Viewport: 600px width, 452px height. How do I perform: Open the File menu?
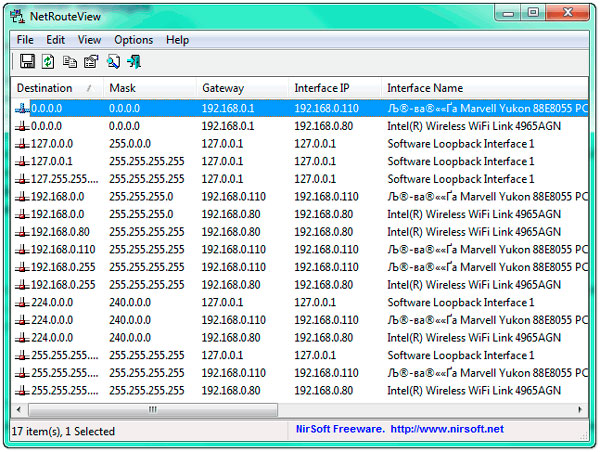point(25,40)
